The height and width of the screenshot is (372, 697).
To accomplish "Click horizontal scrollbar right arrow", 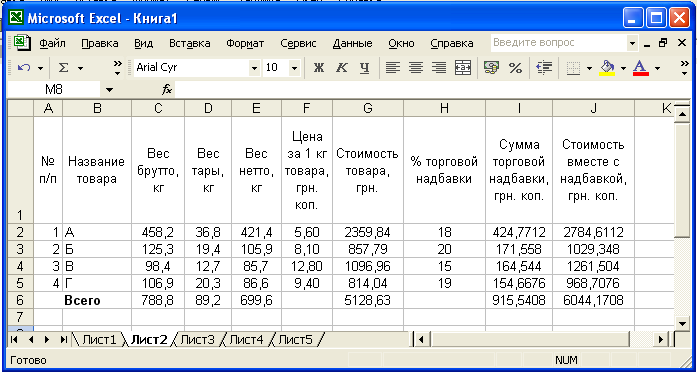I will click(661, 340).
